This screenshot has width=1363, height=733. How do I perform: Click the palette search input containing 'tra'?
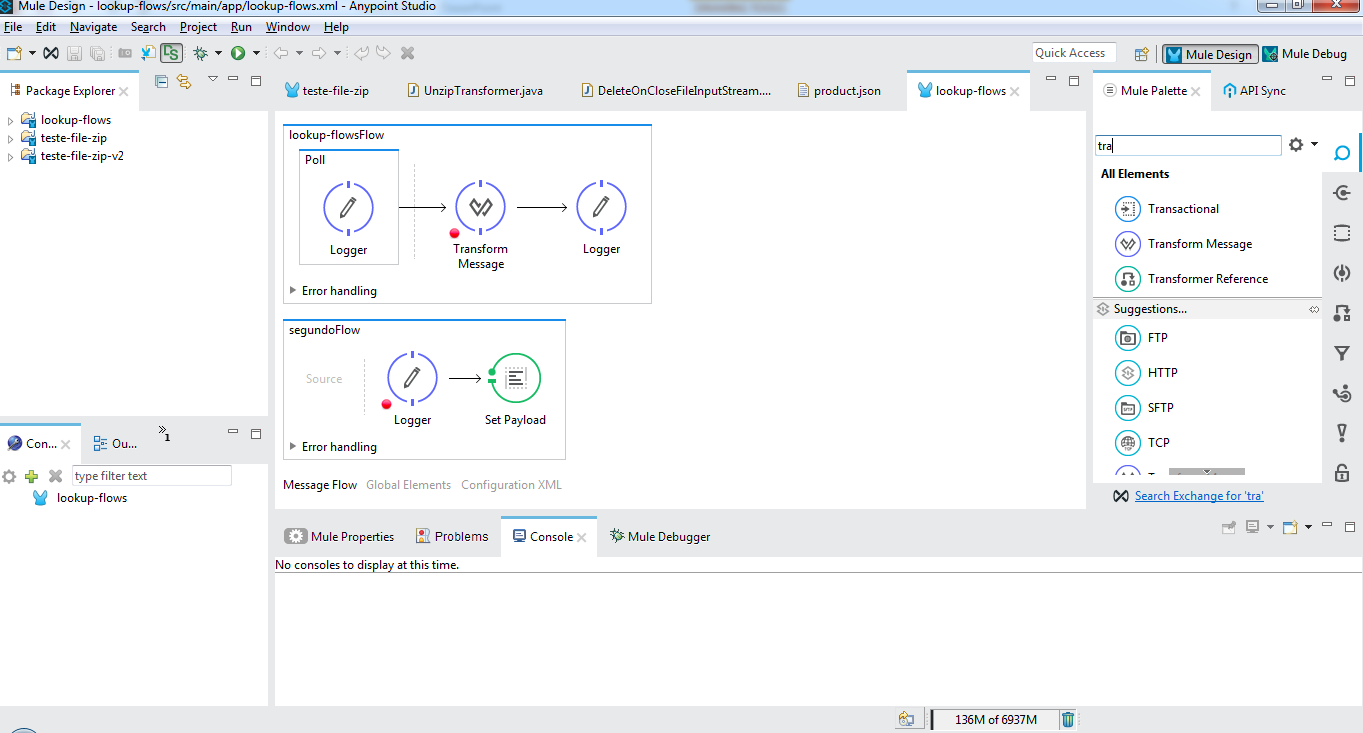[1188, 145]
